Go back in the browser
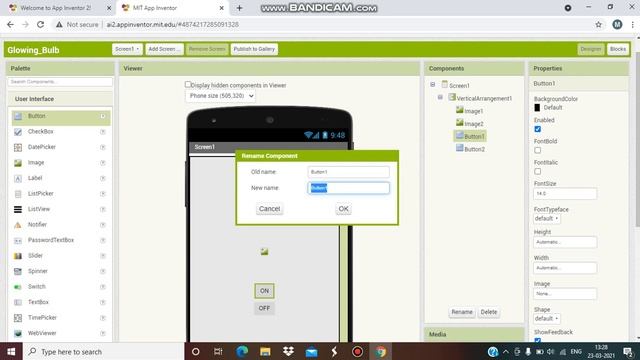 pos(11,24)
